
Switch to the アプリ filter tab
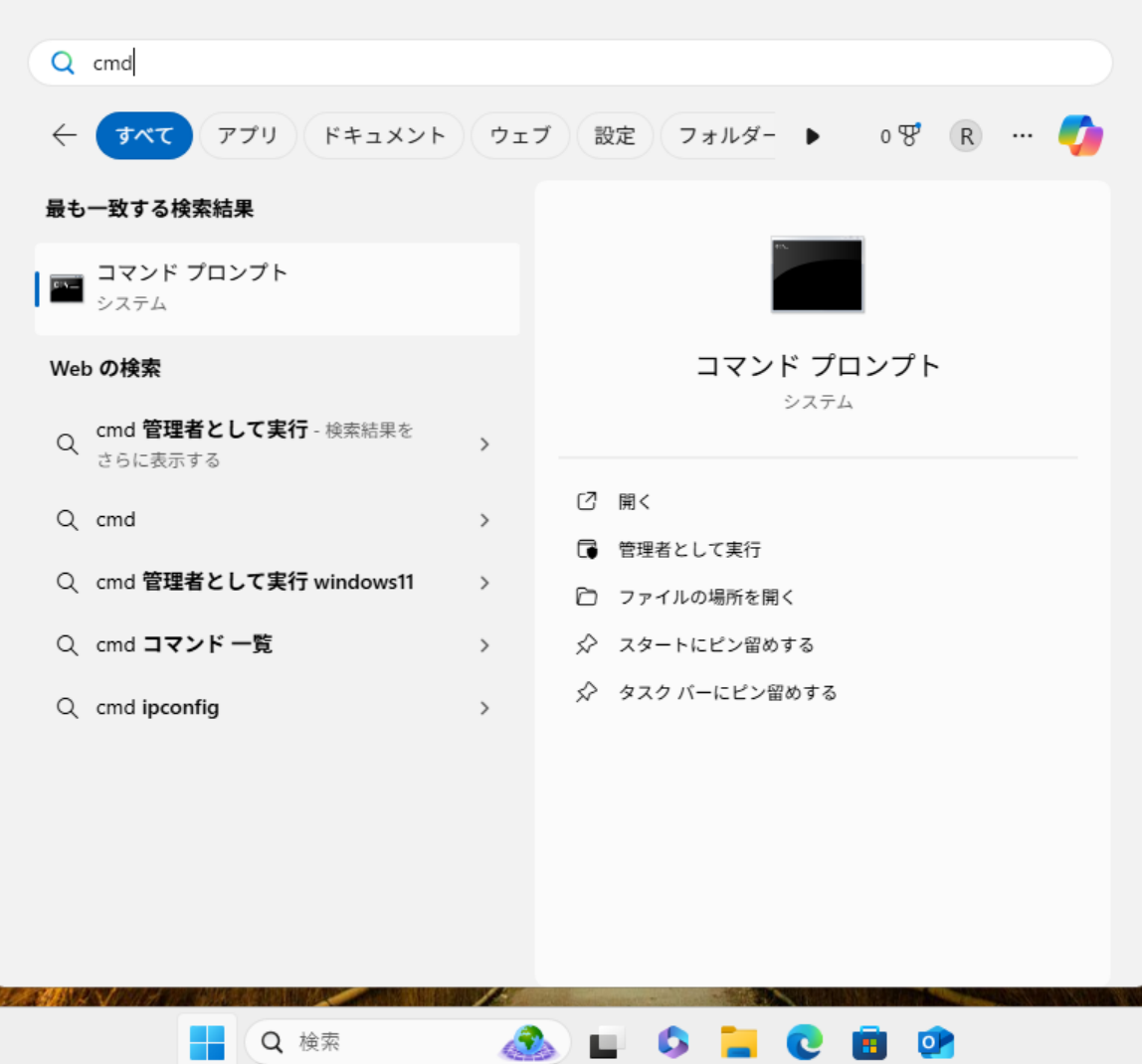248,136
